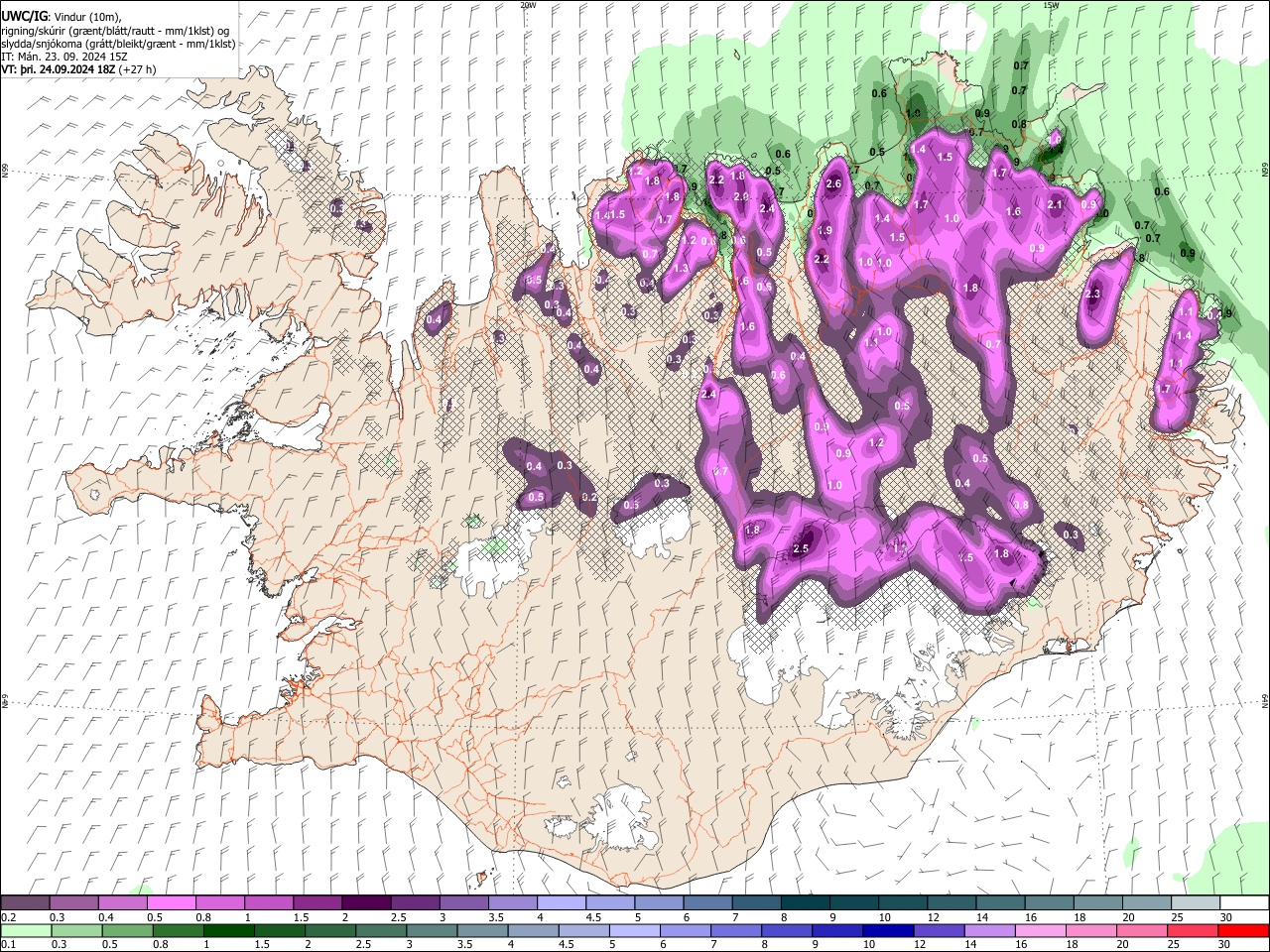Click the 2.1 snowfall value on the map
The width and height of the screenshot is (1270, 952).
click(x=1056, y=205)
